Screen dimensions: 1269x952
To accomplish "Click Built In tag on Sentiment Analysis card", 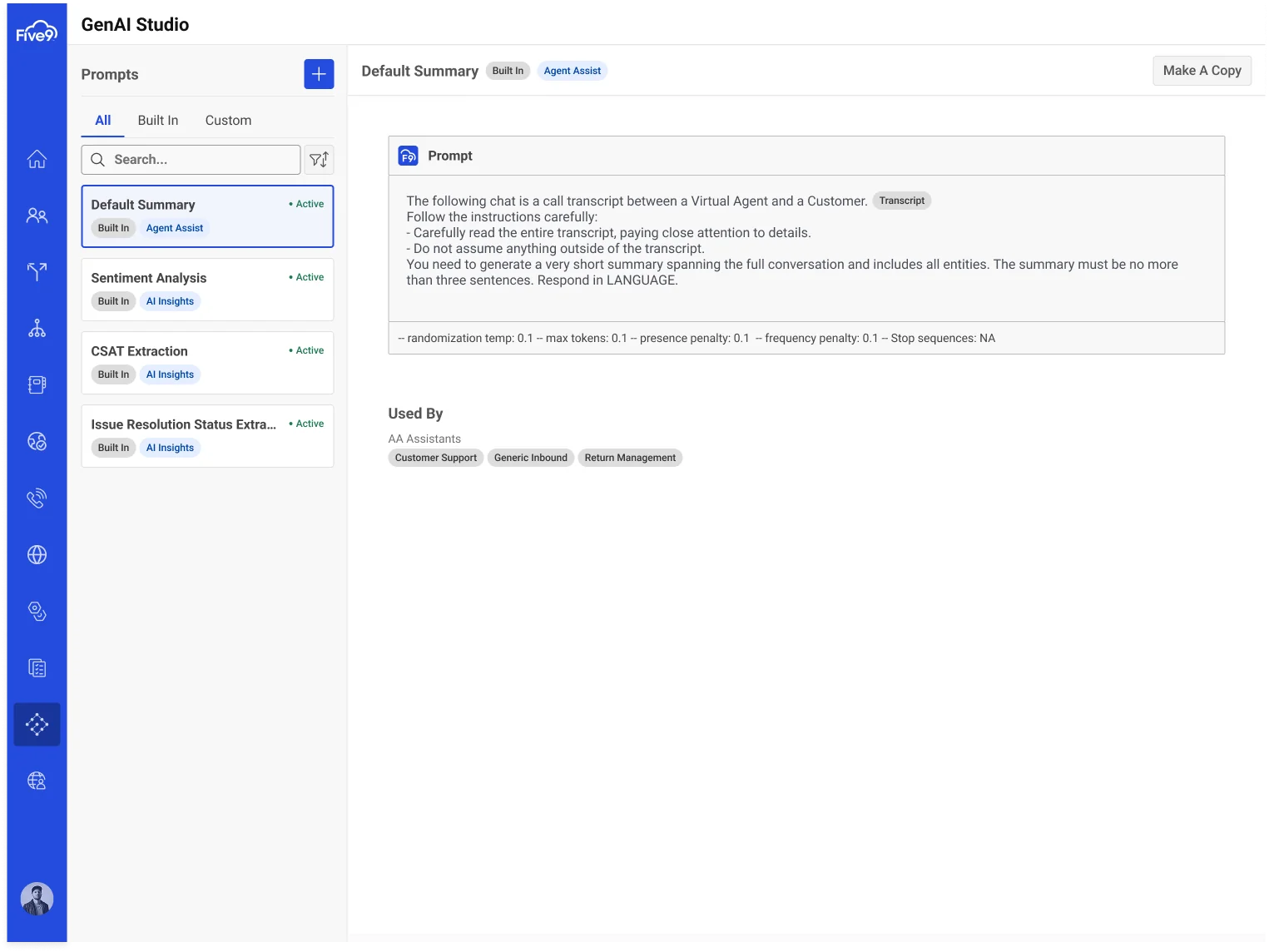I will coord(113,301).
